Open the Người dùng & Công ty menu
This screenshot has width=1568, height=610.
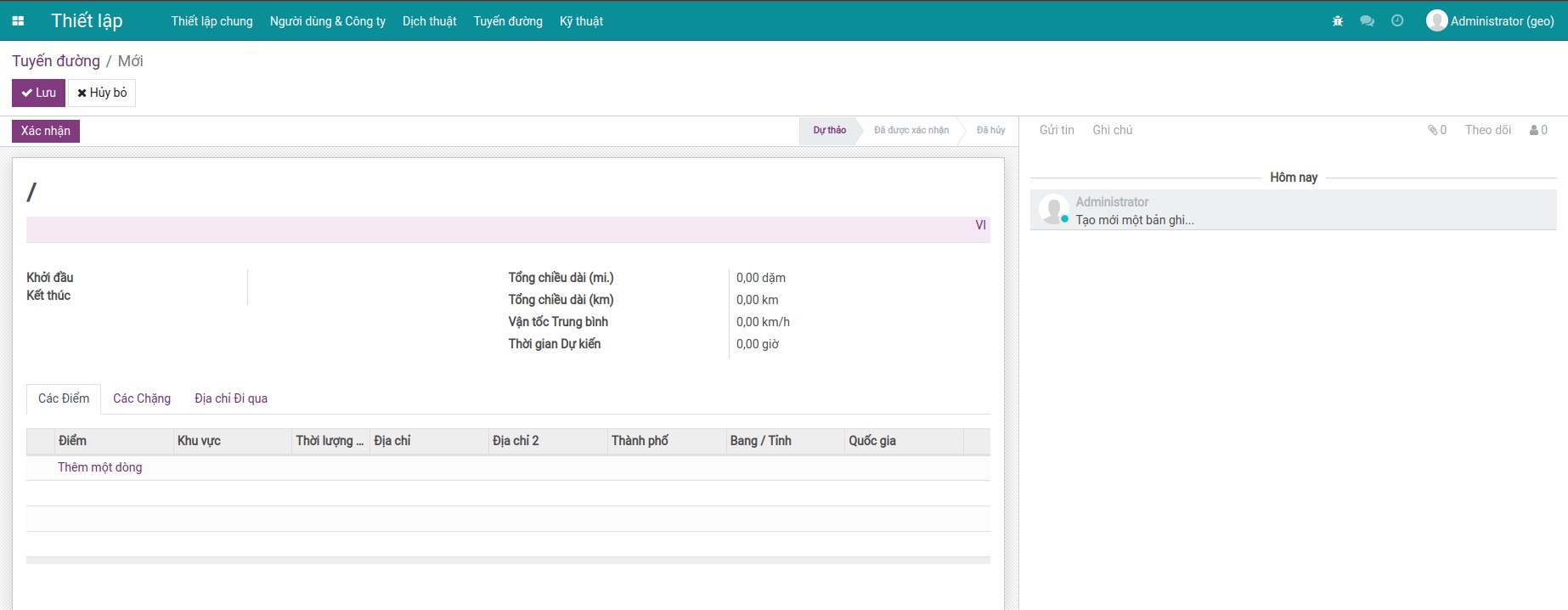click(327, 21)
